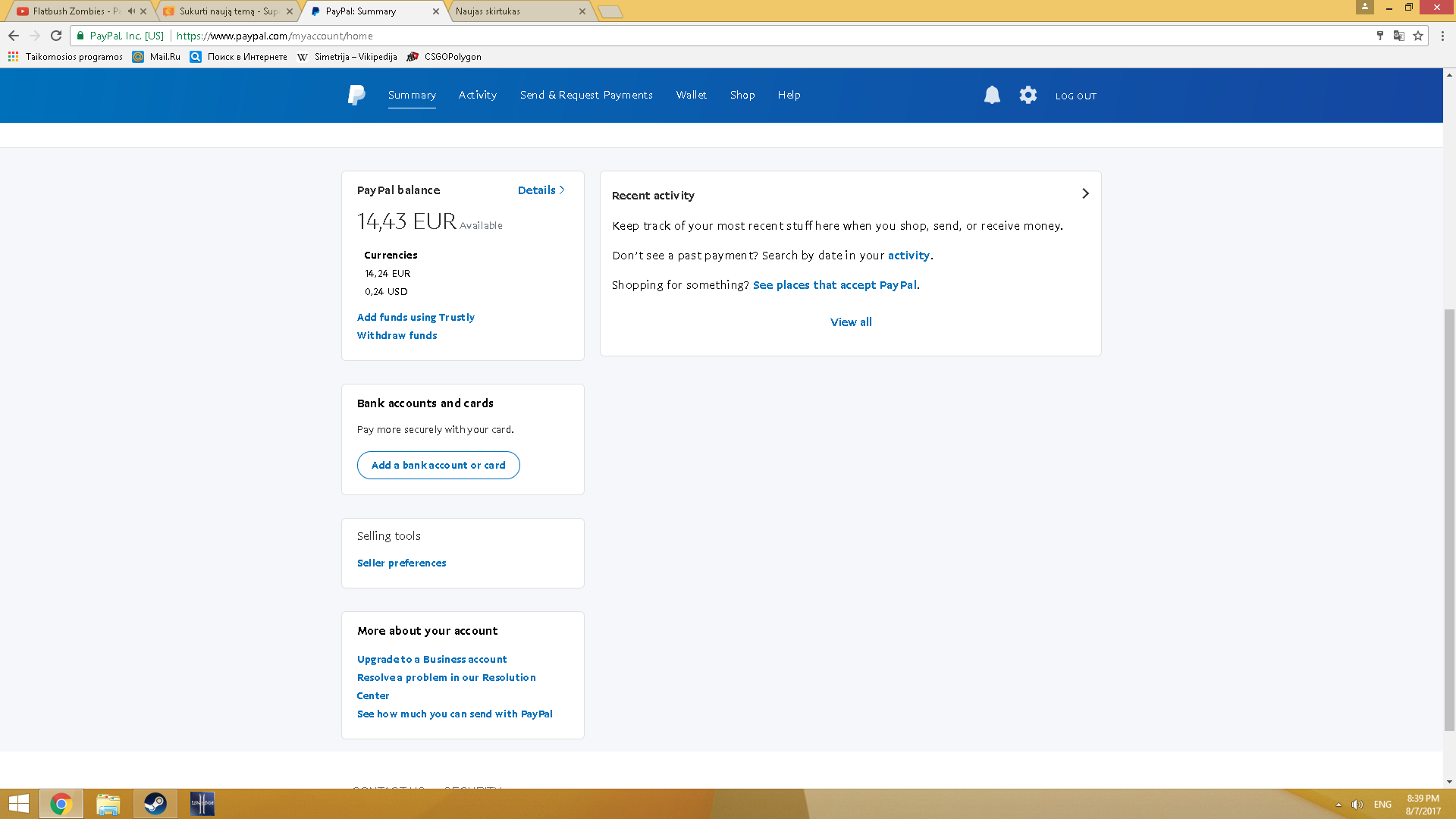
Task: Click the activity search link
Action: pyautogui.click(x=908, y=256)
